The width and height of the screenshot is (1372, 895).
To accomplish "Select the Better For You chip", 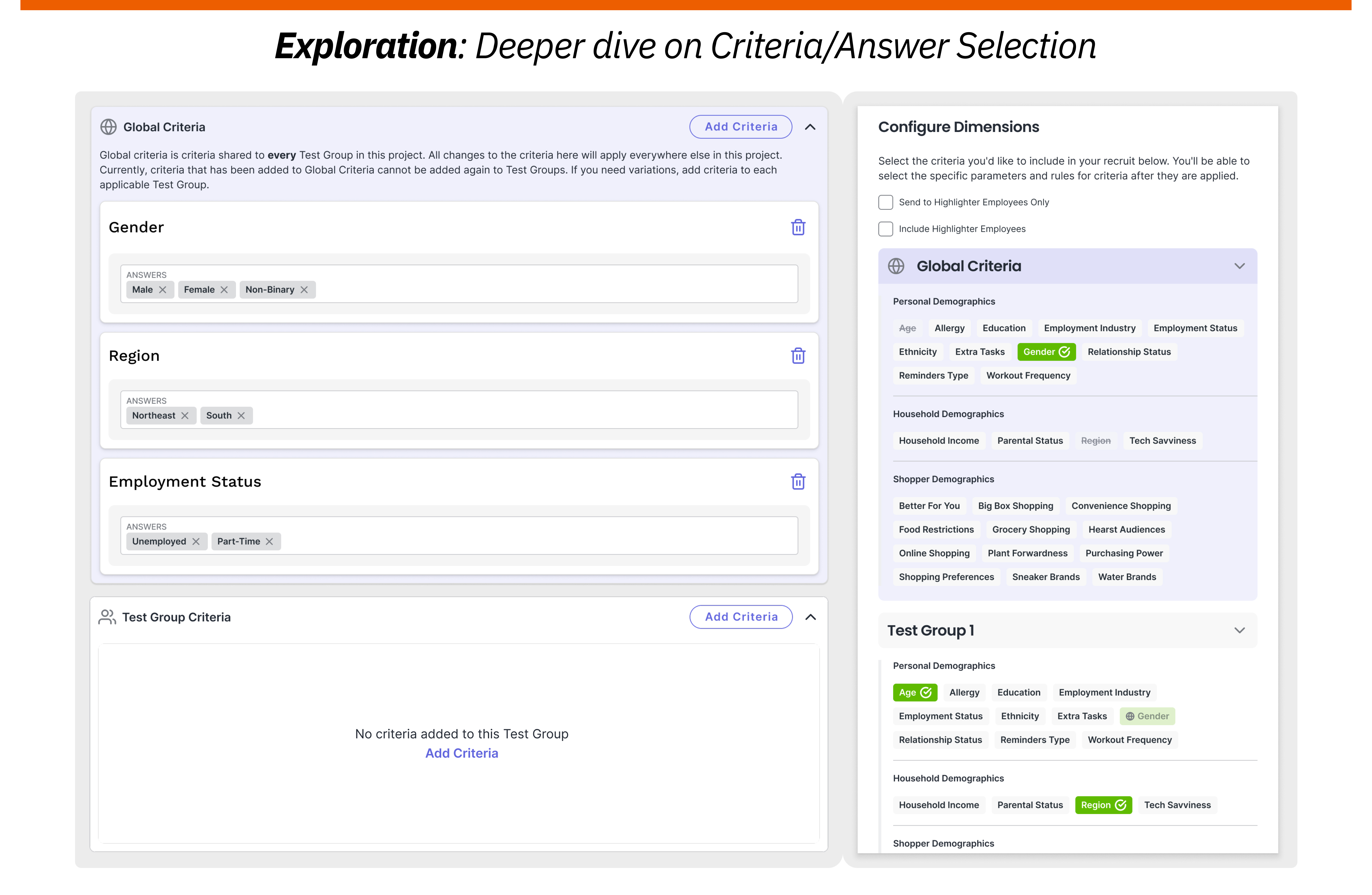I will [929, 506].
